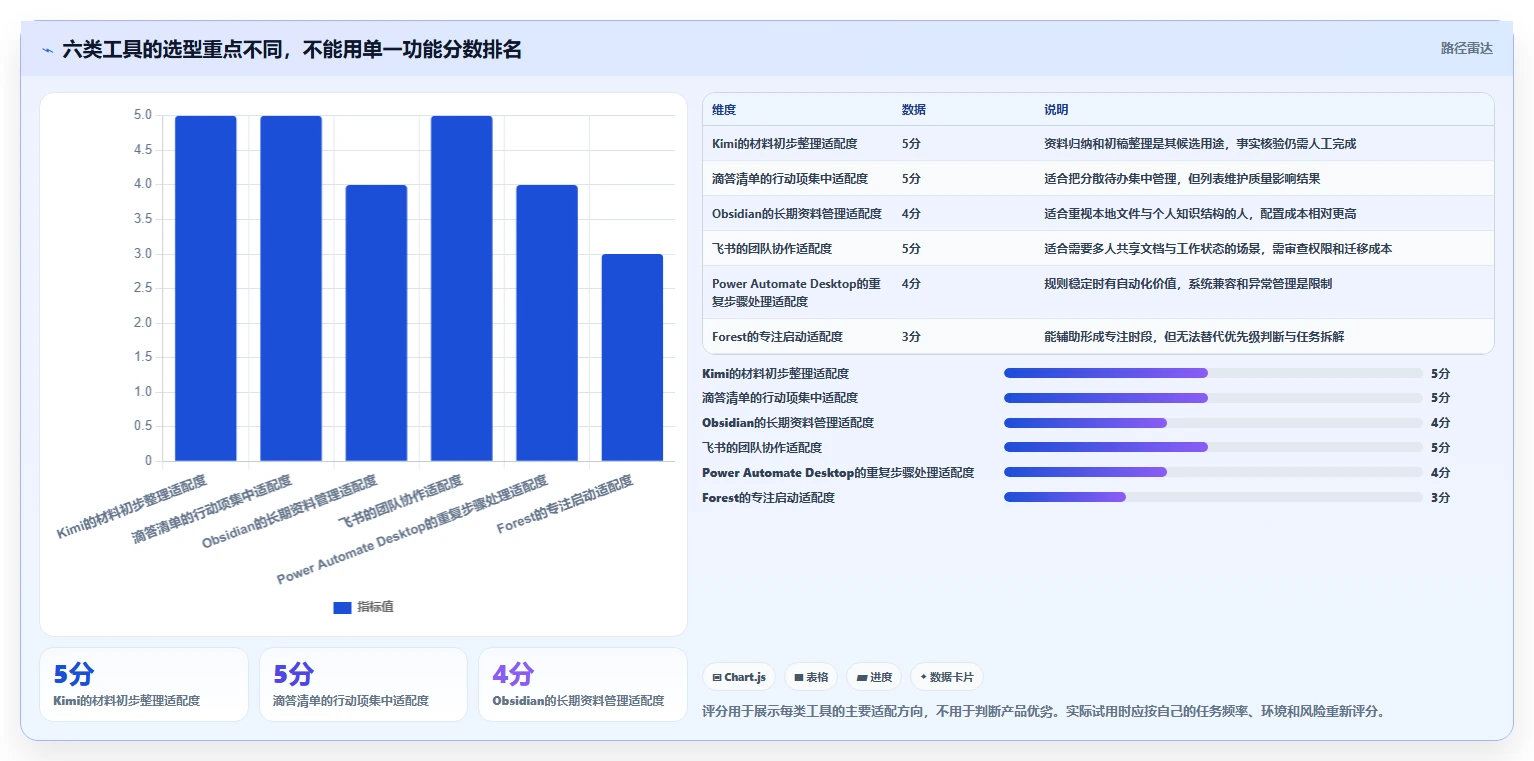Click the 路径雷达 label in the header
The height and width of the screenshot is (761, 1534).
click(1466, 48)
